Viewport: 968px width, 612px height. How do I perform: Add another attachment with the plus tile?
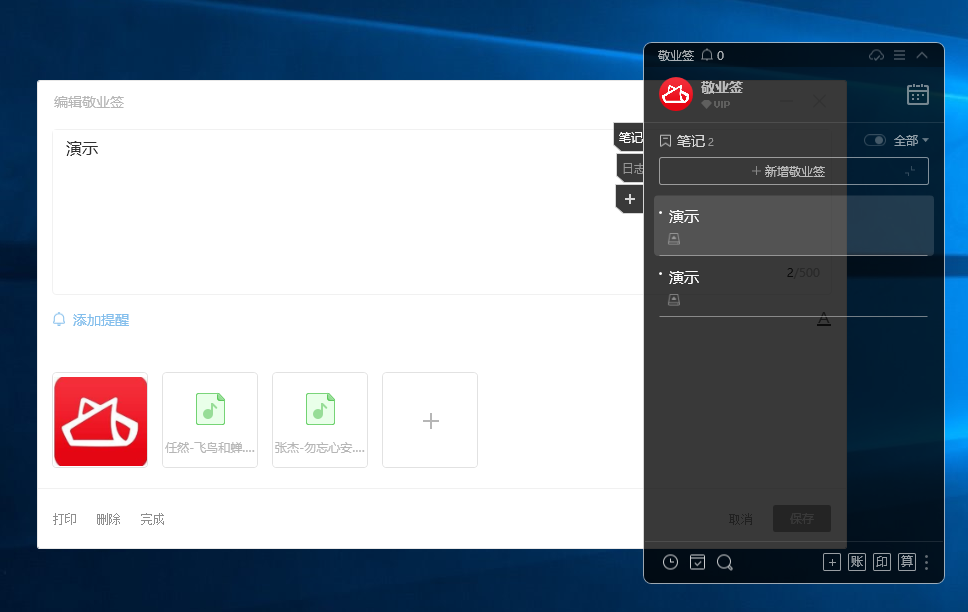(430, 421)
